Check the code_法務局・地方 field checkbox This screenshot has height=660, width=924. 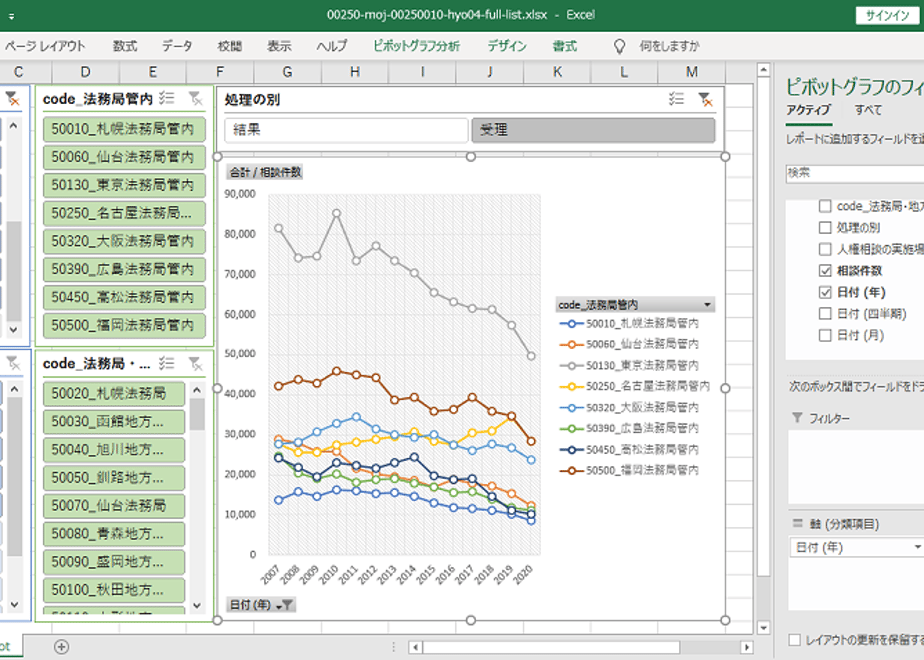(825, 206)
